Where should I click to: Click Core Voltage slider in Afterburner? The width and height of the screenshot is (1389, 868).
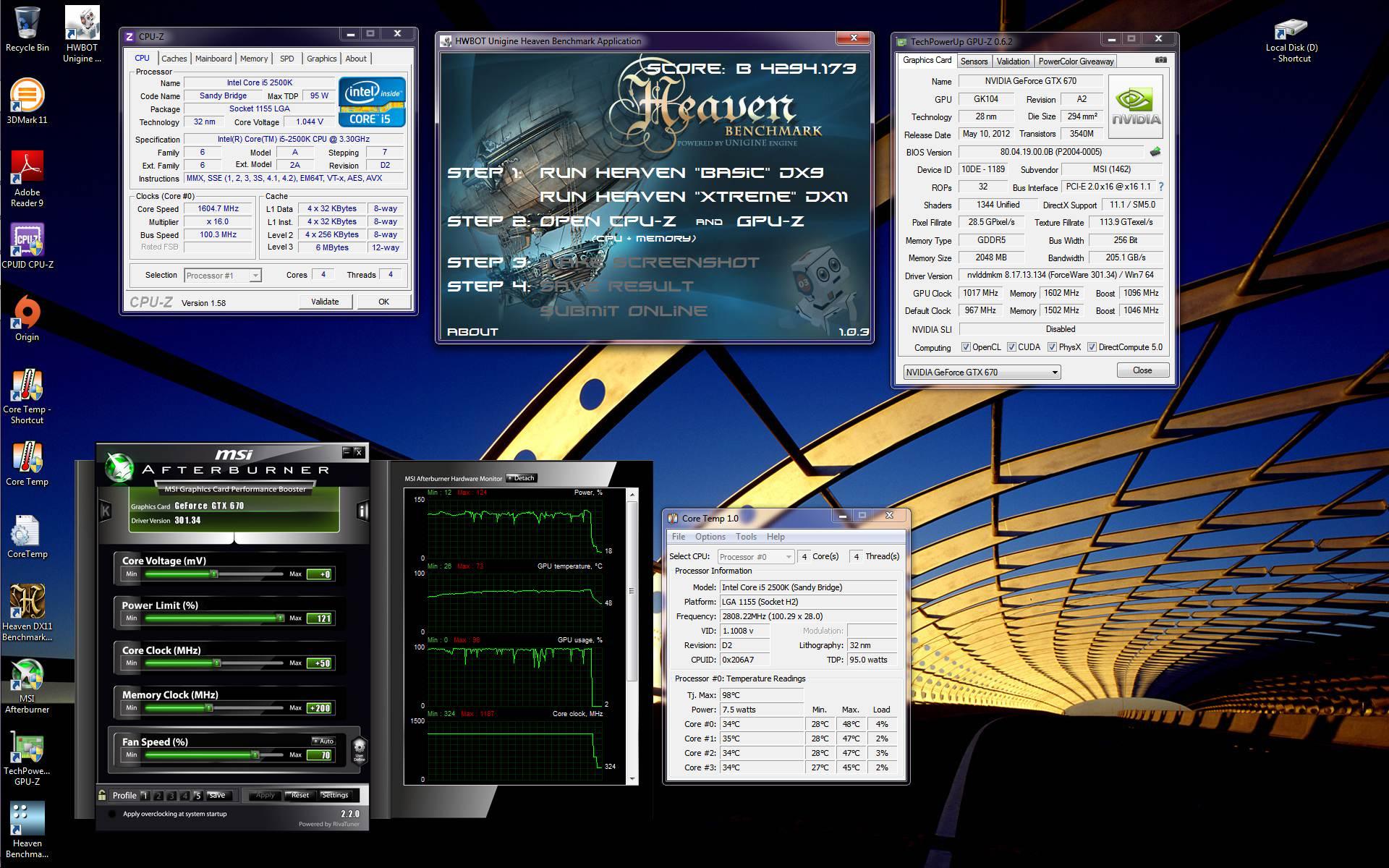[214, 574]
